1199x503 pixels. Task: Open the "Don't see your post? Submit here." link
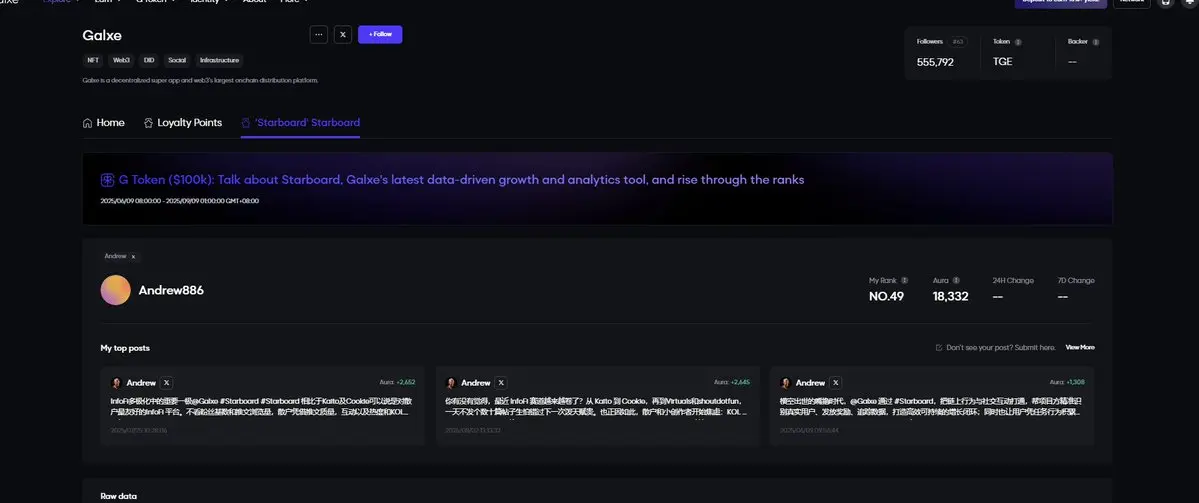pyautogui.click(x=1001, y=348)
